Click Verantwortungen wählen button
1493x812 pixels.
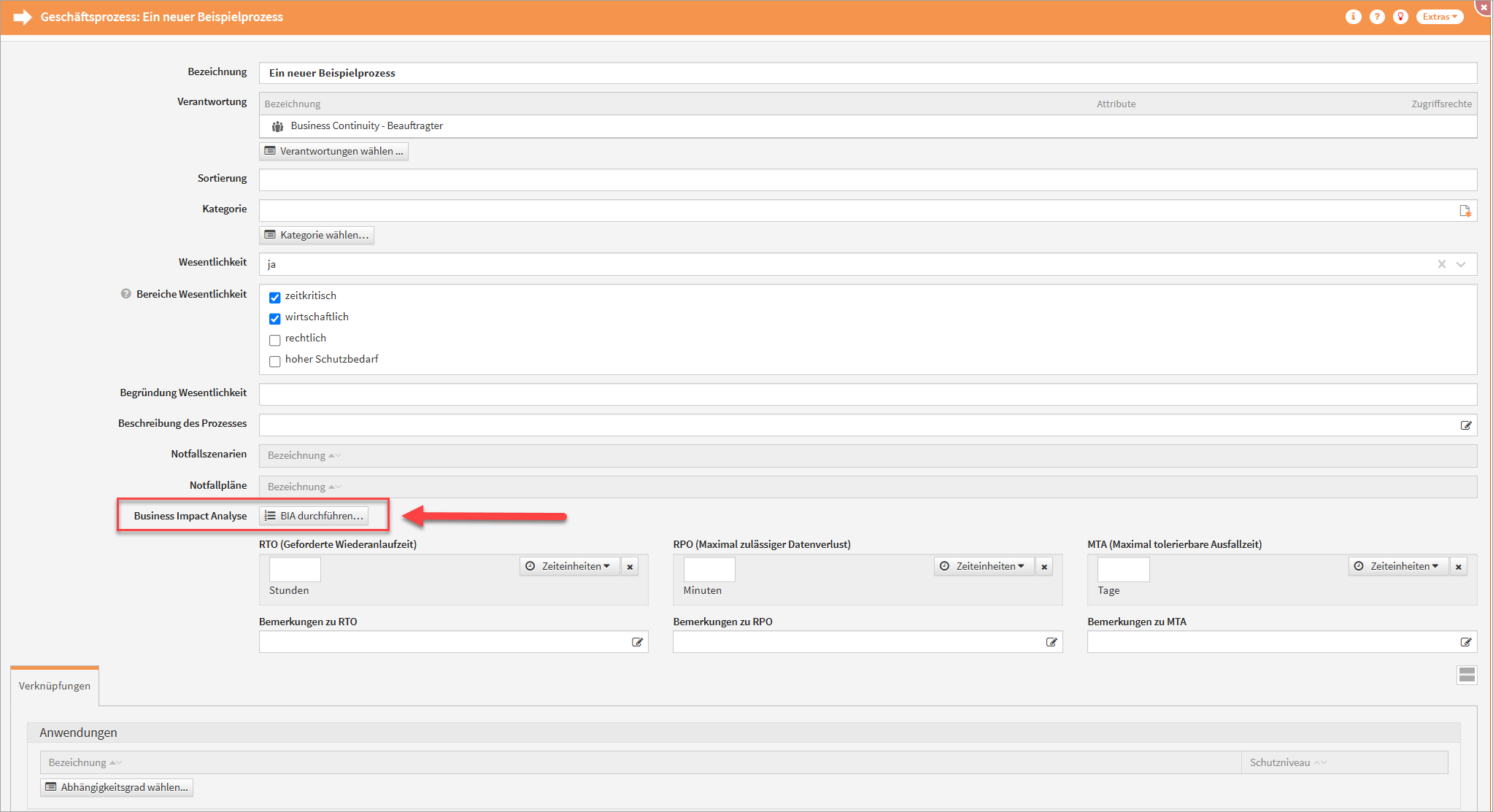coord(333,151)
